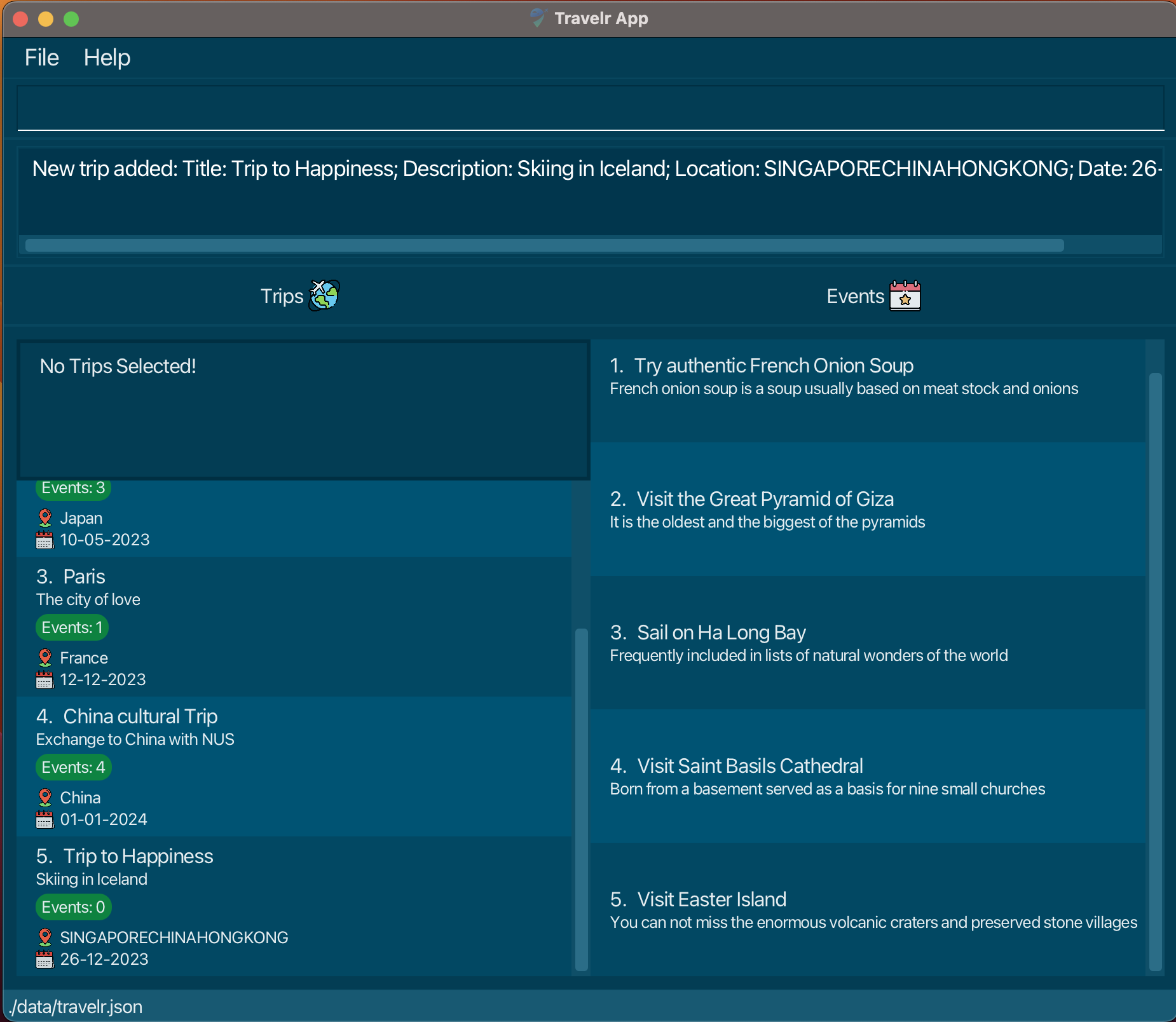Click the trips list vertical scrollbar
The width and height of the screenshot is (1176, 1022).
[581, 800]
